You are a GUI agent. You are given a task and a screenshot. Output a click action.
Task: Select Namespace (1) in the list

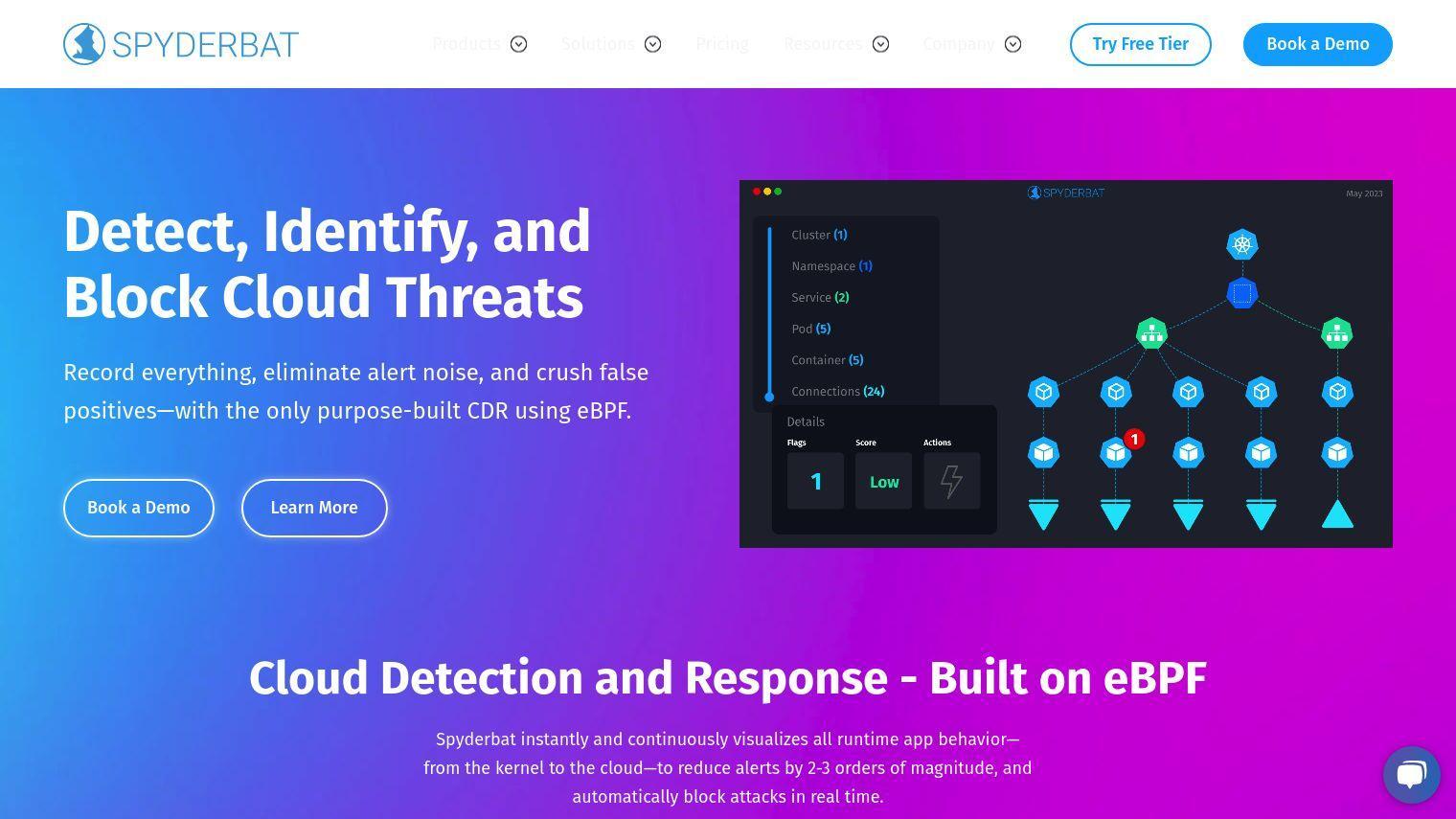coord(831,266)
